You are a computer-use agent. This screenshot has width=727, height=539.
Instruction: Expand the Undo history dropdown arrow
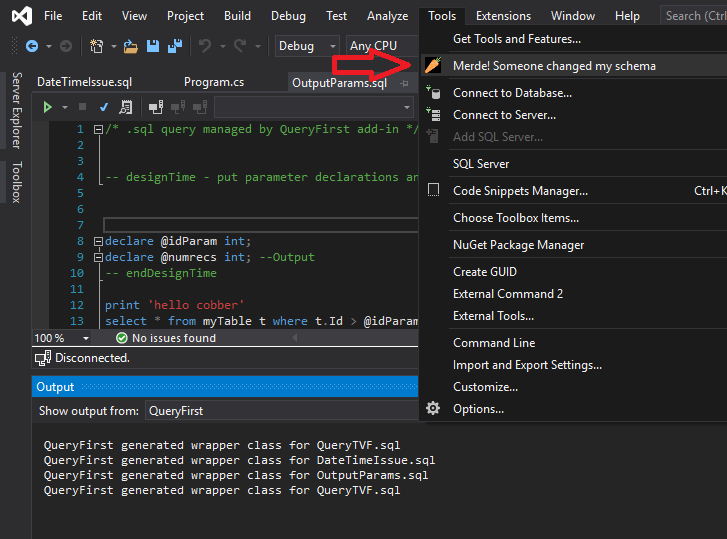[223, 46]
